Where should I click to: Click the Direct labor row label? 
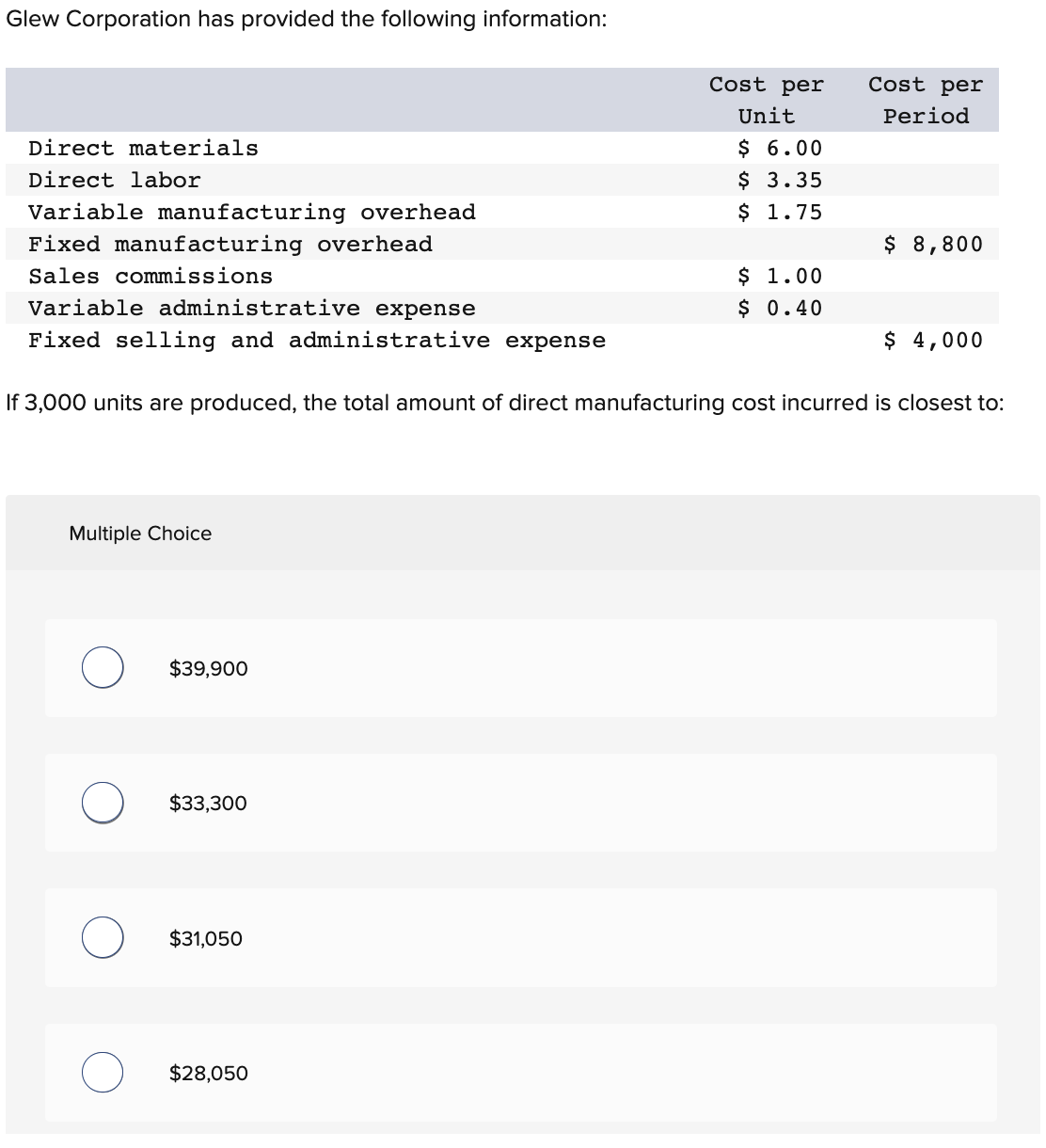(114, 181)
